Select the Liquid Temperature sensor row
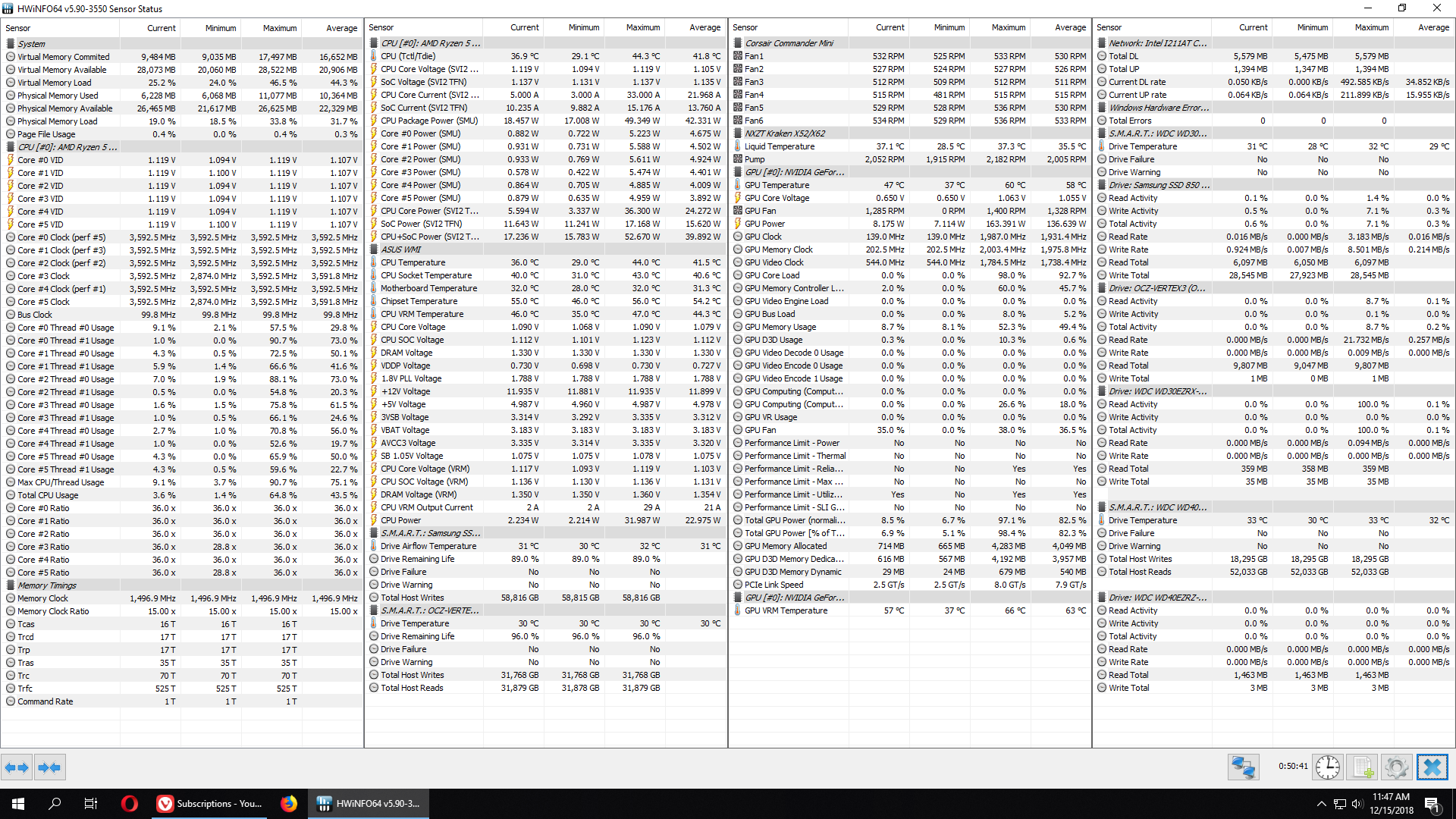 point(779,146)
